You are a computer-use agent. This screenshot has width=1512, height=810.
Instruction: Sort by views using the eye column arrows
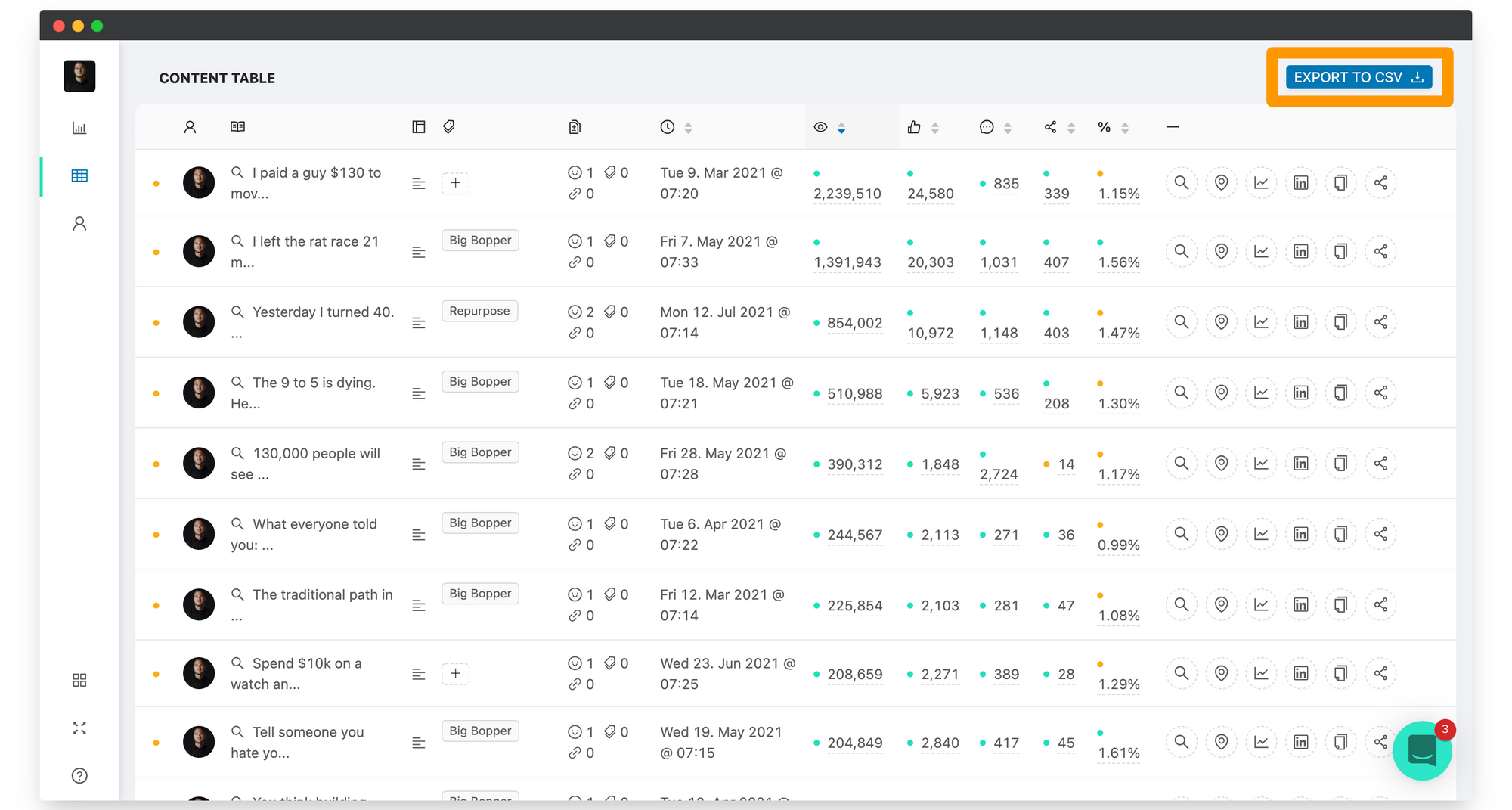point(841,128)
